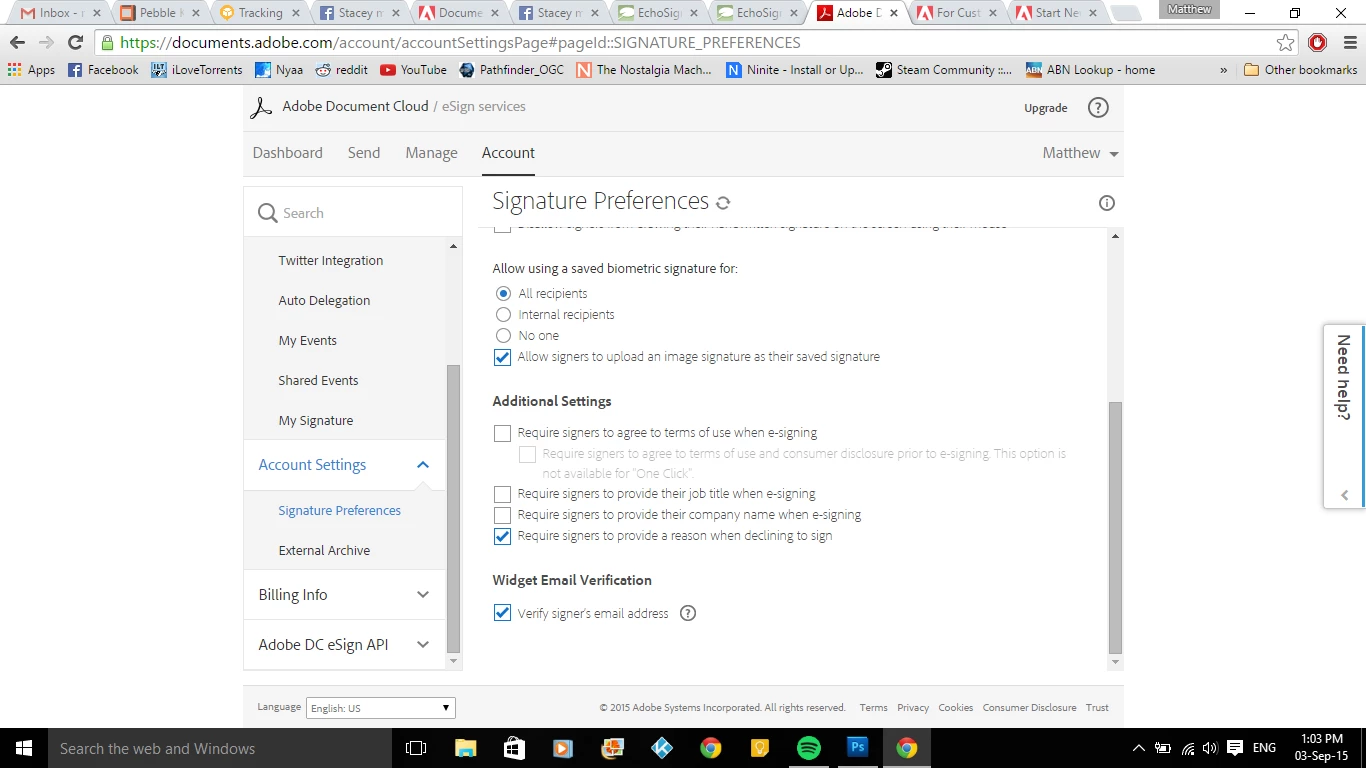Select the Internal recipients radio button
The image size is (1366, 768).
point(504,315)
